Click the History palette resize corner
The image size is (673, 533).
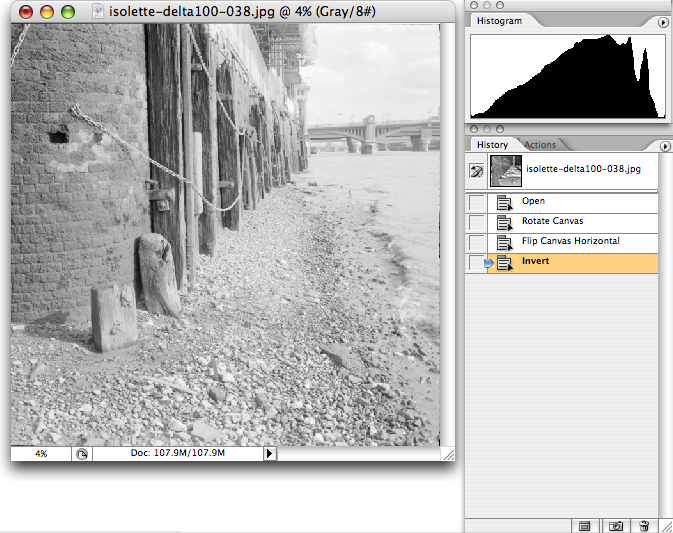coord(666,526)
